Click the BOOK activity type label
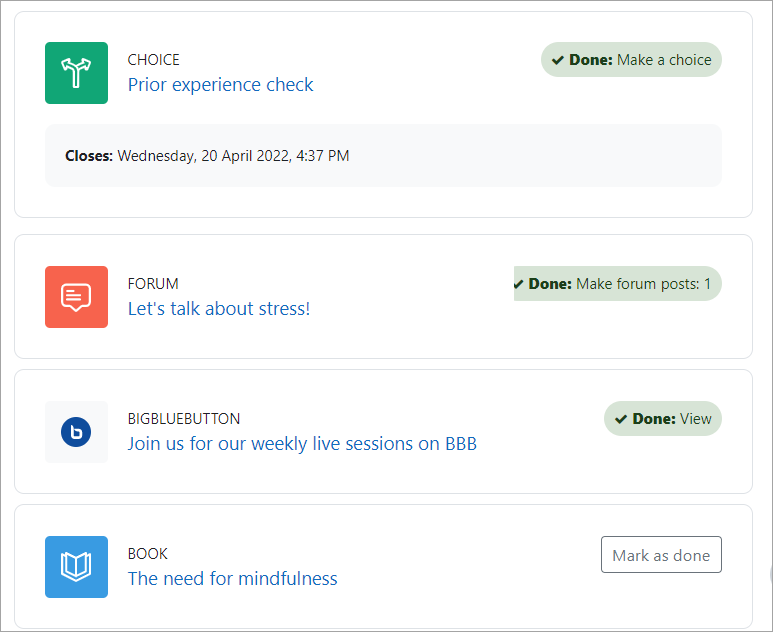The height and width of the screenshot is (632, 773). point(147,554)
